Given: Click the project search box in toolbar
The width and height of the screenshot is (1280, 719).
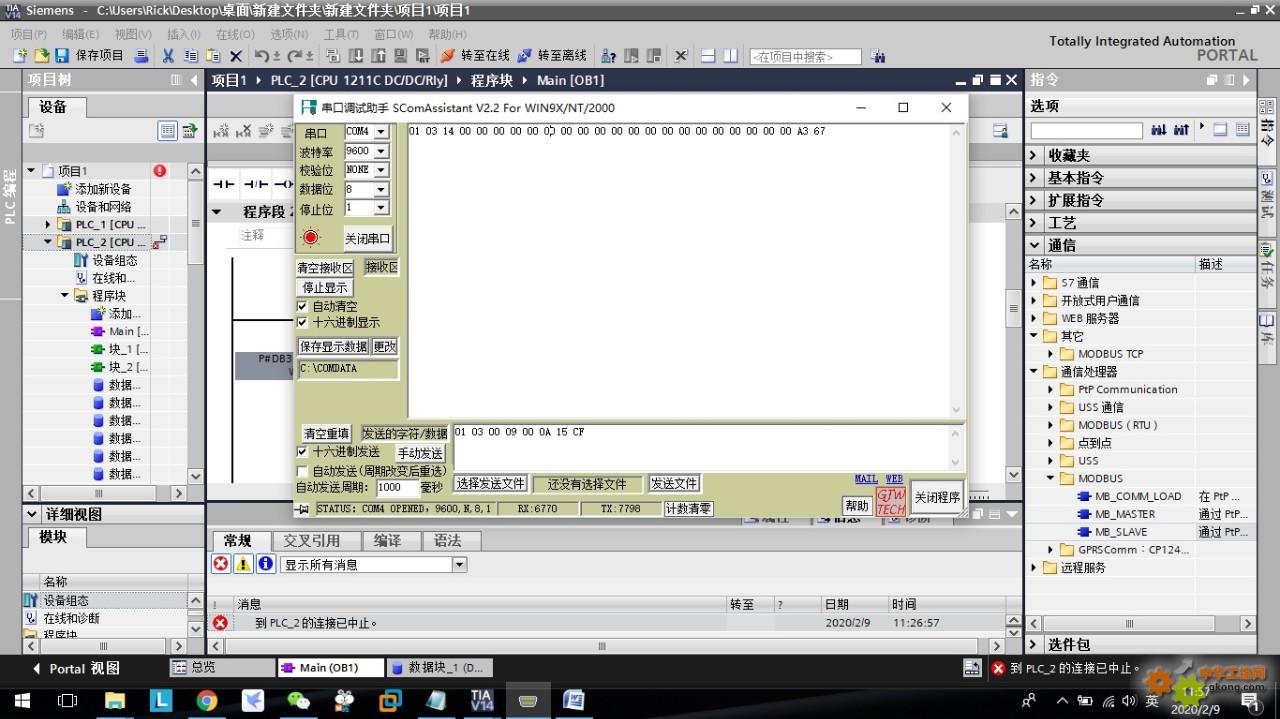Looking at the screenshot, I should [805, 57].
